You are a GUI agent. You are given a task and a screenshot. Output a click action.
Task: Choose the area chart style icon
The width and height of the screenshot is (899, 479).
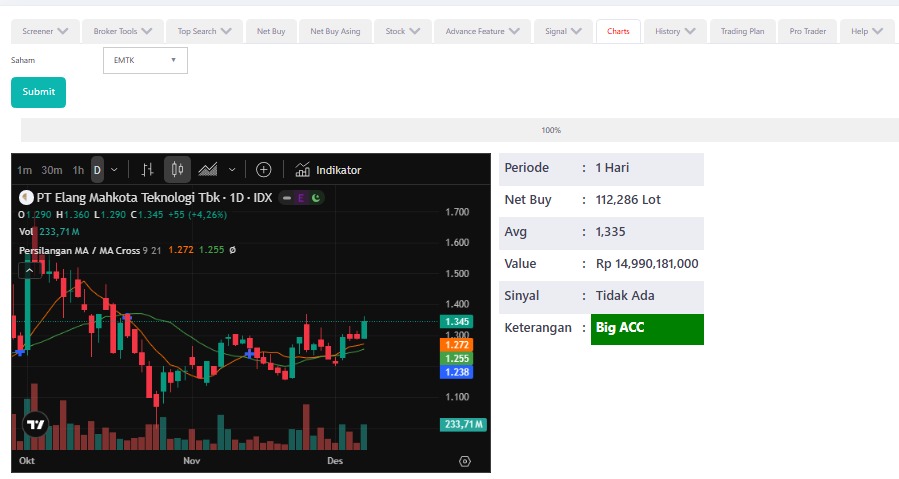coord(209,170)
